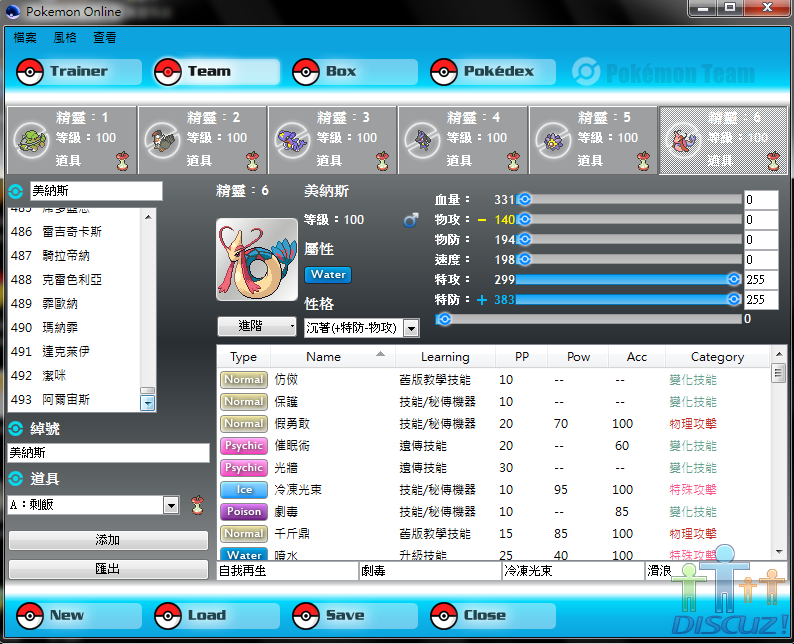
Task: Click item apple icon in slot 2
Action: (x=252, y=161)
